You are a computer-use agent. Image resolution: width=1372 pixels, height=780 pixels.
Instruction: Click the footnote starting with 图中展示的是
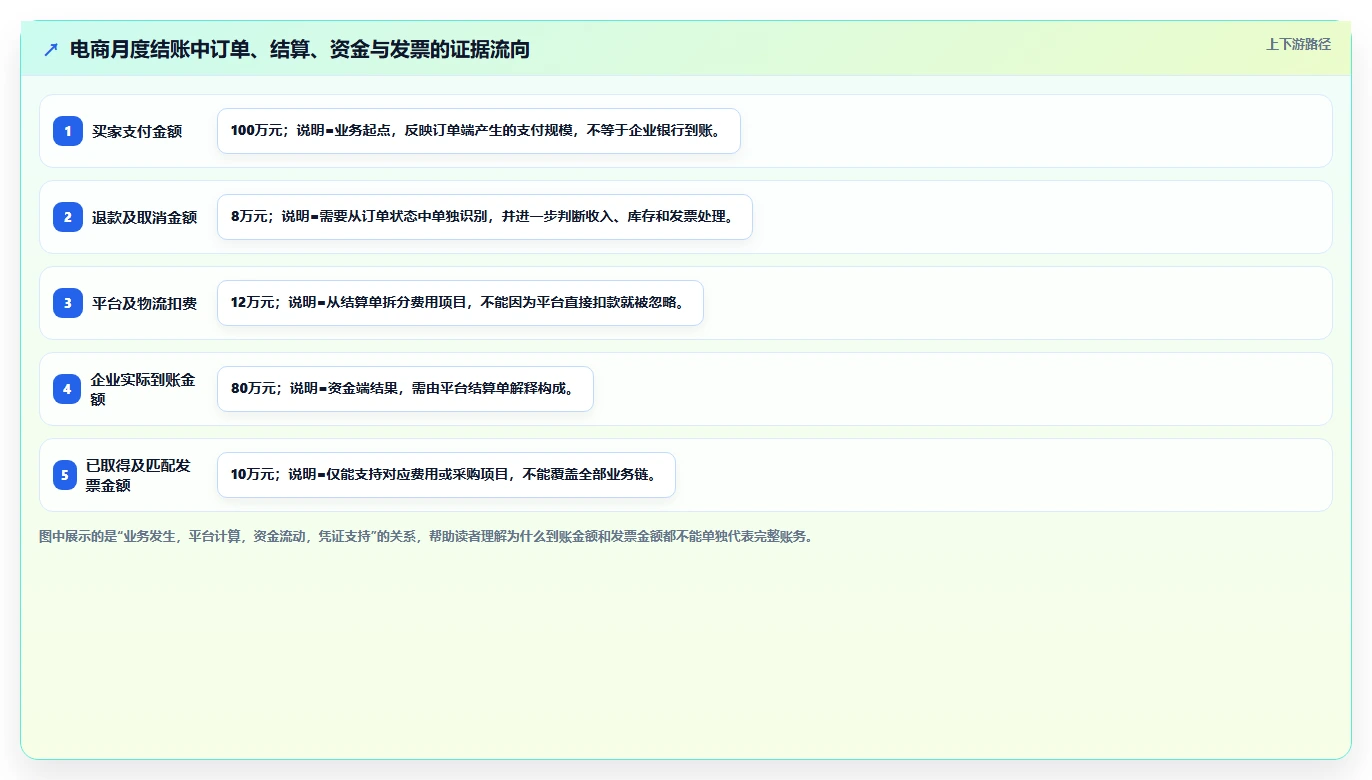click(426, 536)
